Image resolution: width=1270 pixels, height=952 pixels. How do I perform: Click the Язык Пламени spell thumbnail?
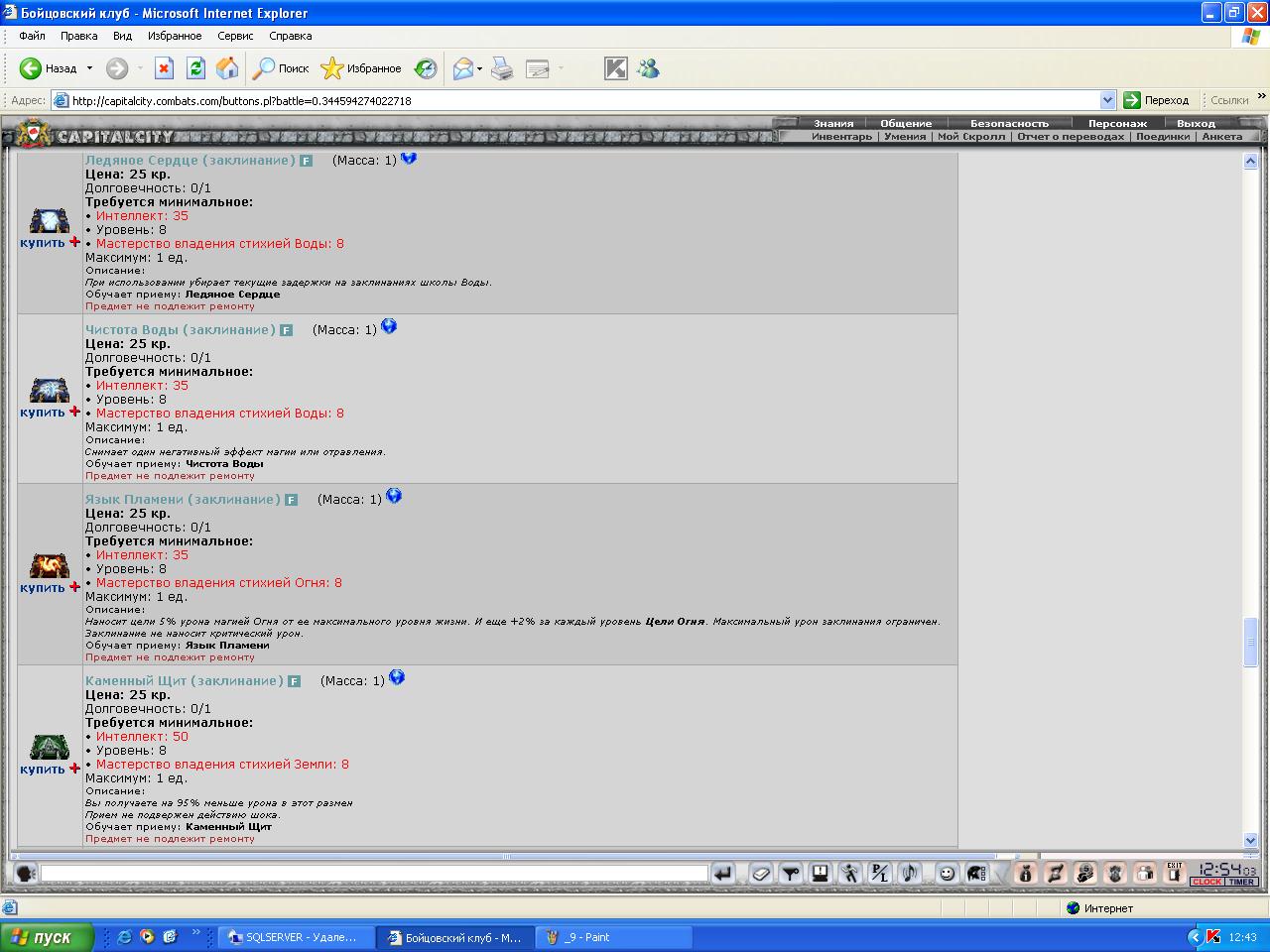tap(49, 565)
